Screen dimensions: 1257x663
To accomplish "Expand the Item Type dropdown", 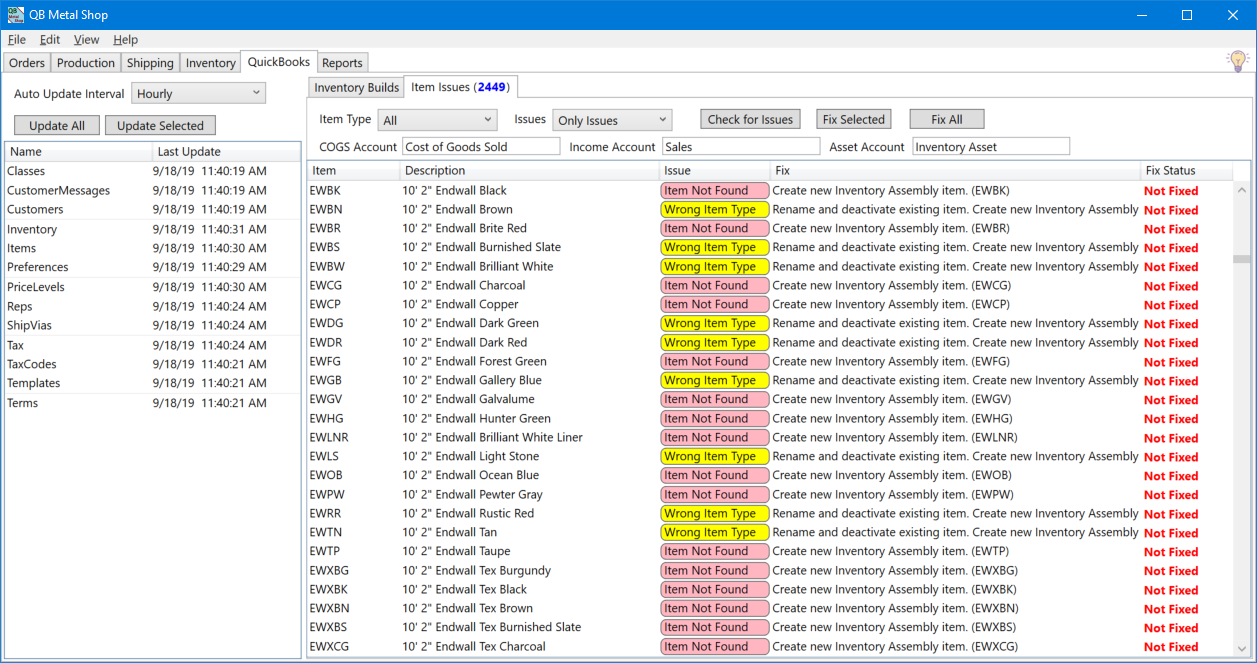I will [437, 120].
